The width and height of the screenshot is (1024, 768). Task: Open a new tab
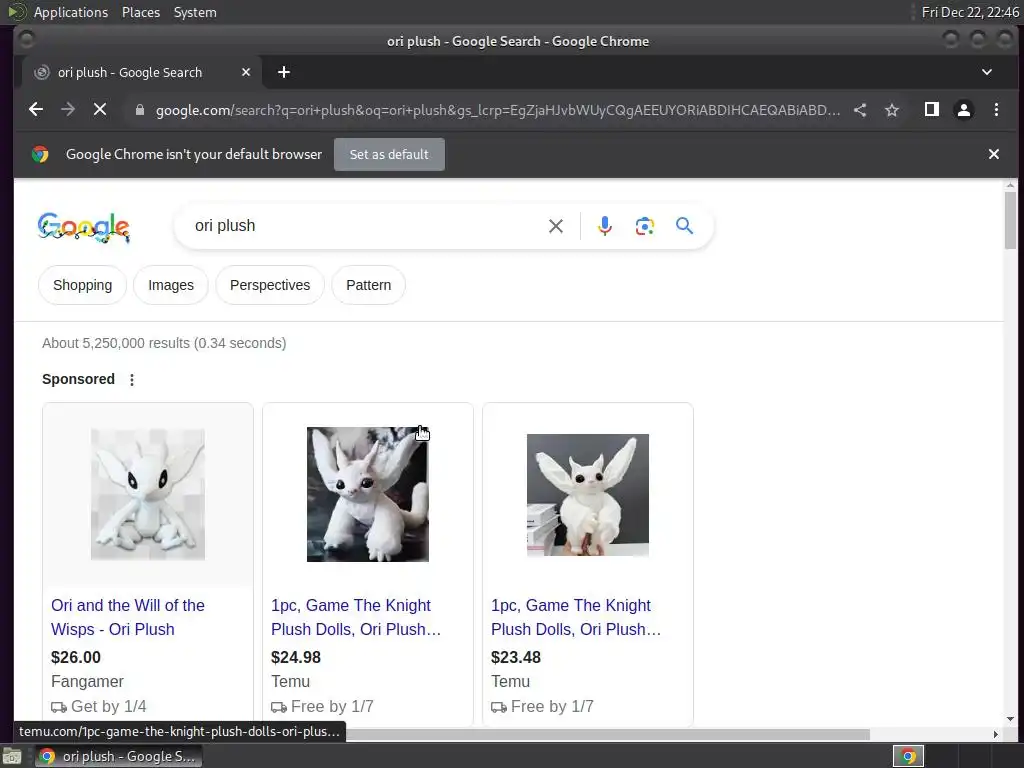(283, 72)
